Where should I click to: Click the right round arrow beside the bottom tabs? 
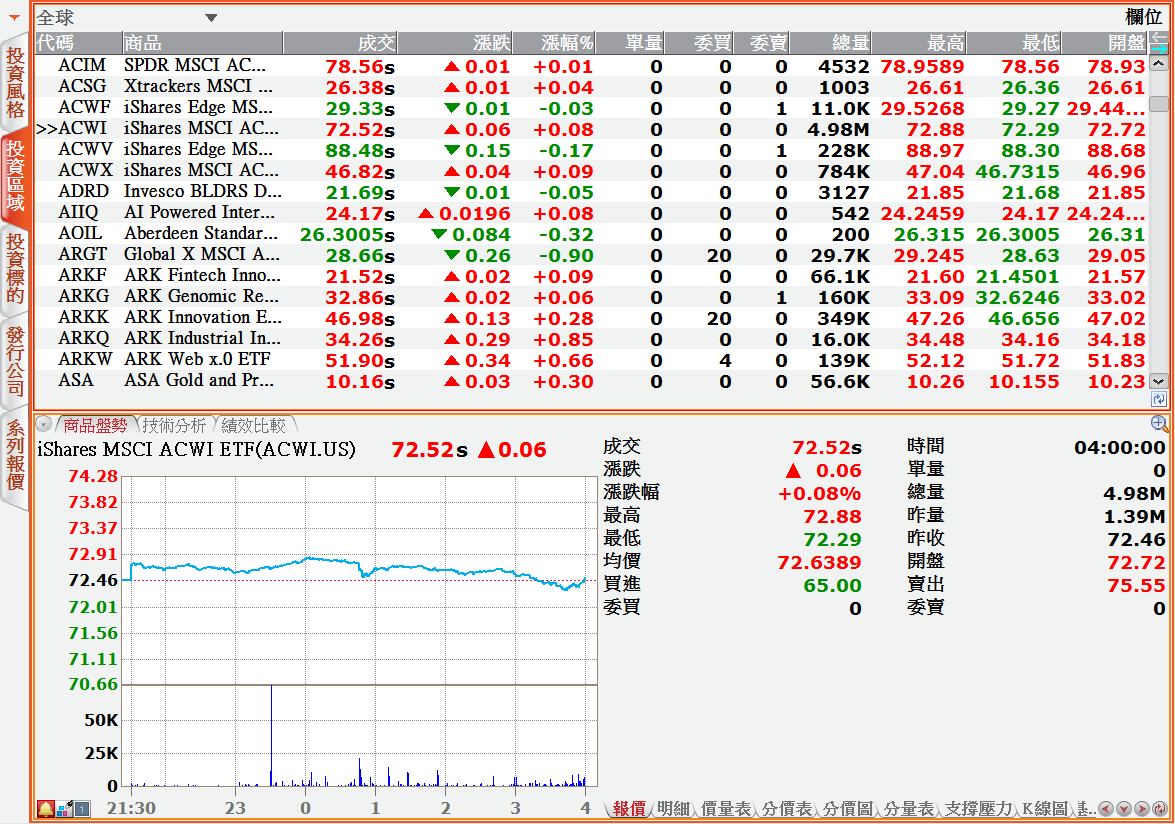[1141, 809]
